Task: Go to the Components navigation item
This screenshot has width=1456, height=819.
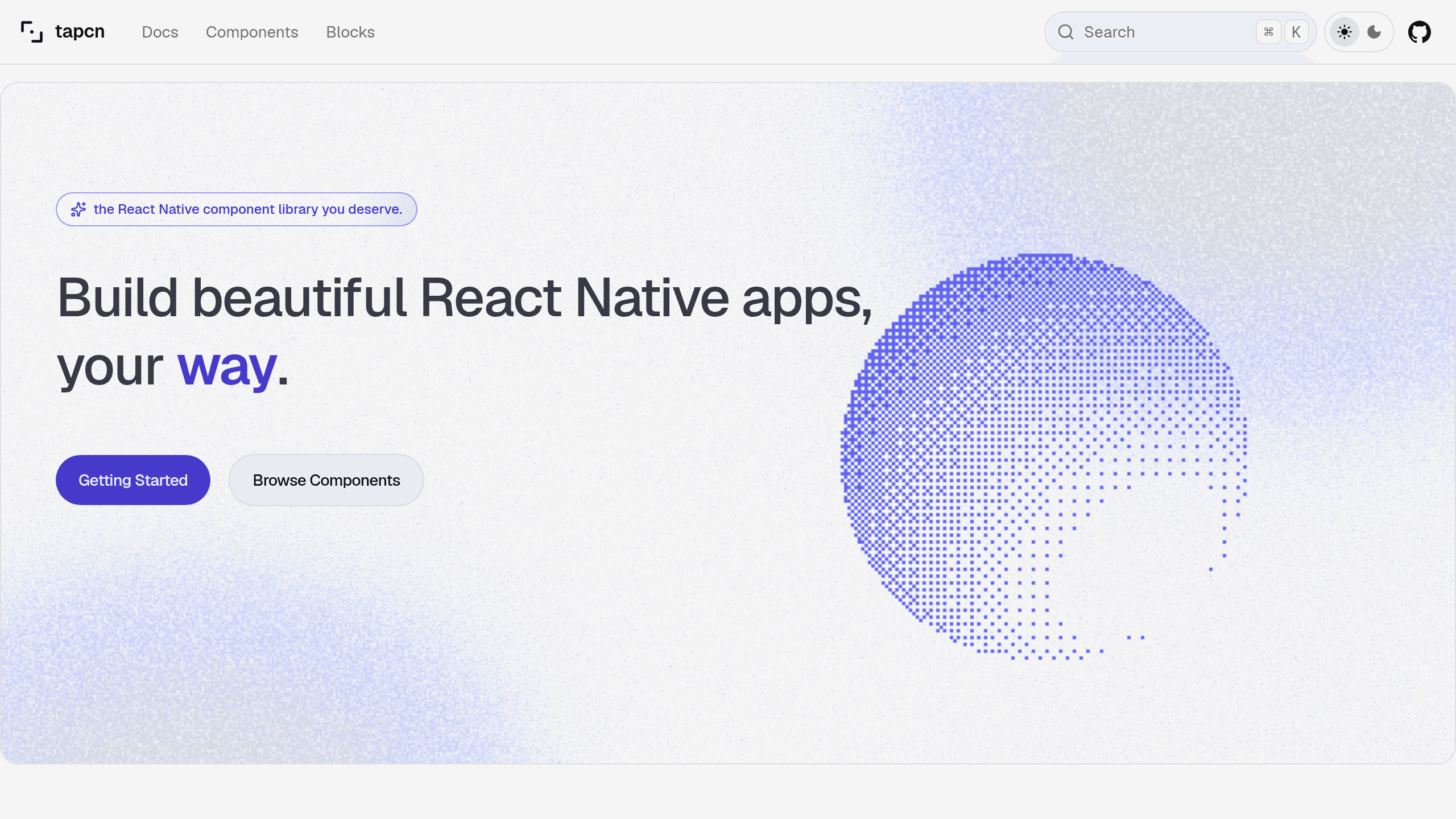Action: (x=252, y=32)
